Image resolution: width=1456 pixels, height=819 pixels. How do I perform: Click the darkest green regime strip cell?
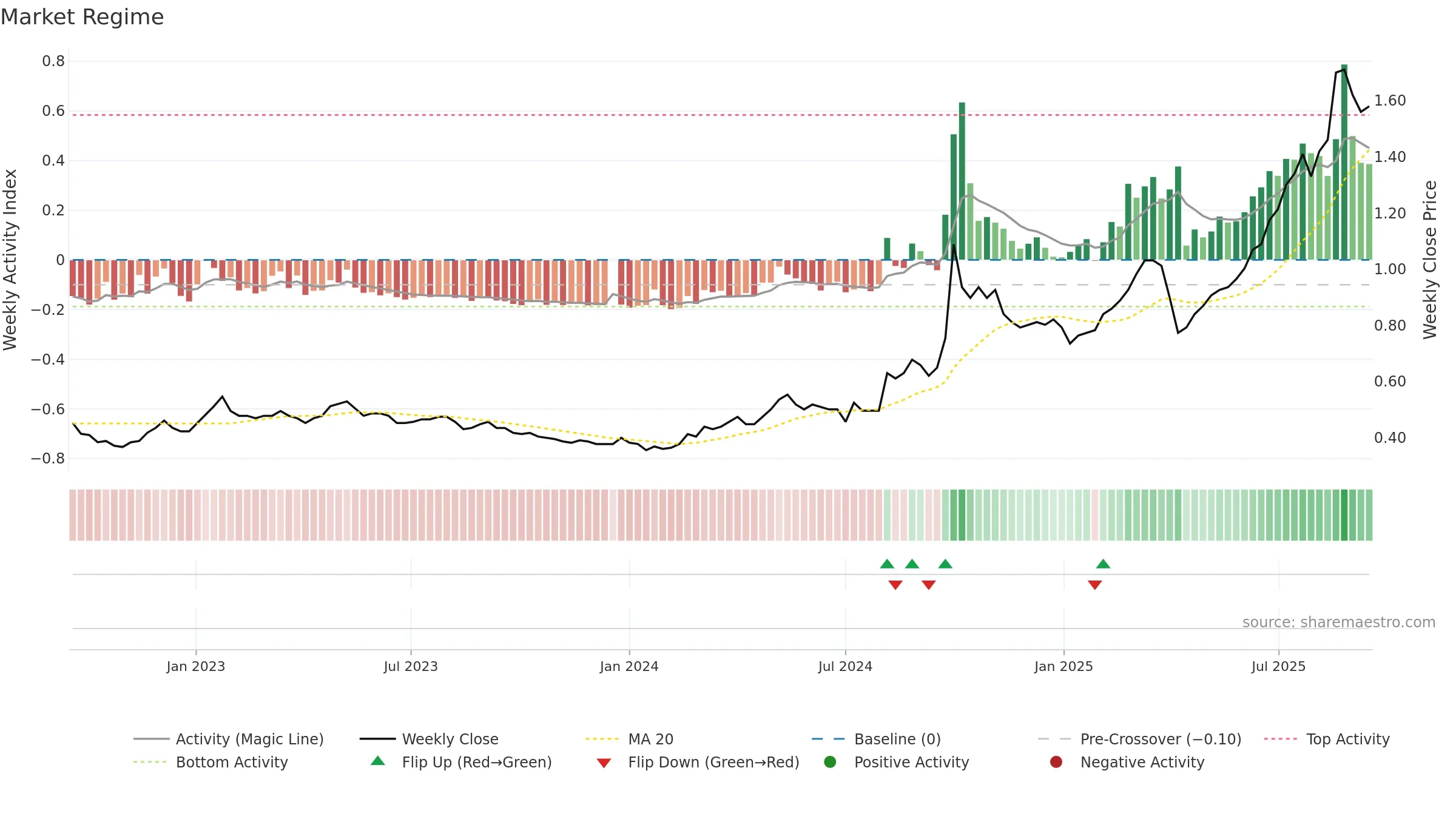click(1344, 515)
